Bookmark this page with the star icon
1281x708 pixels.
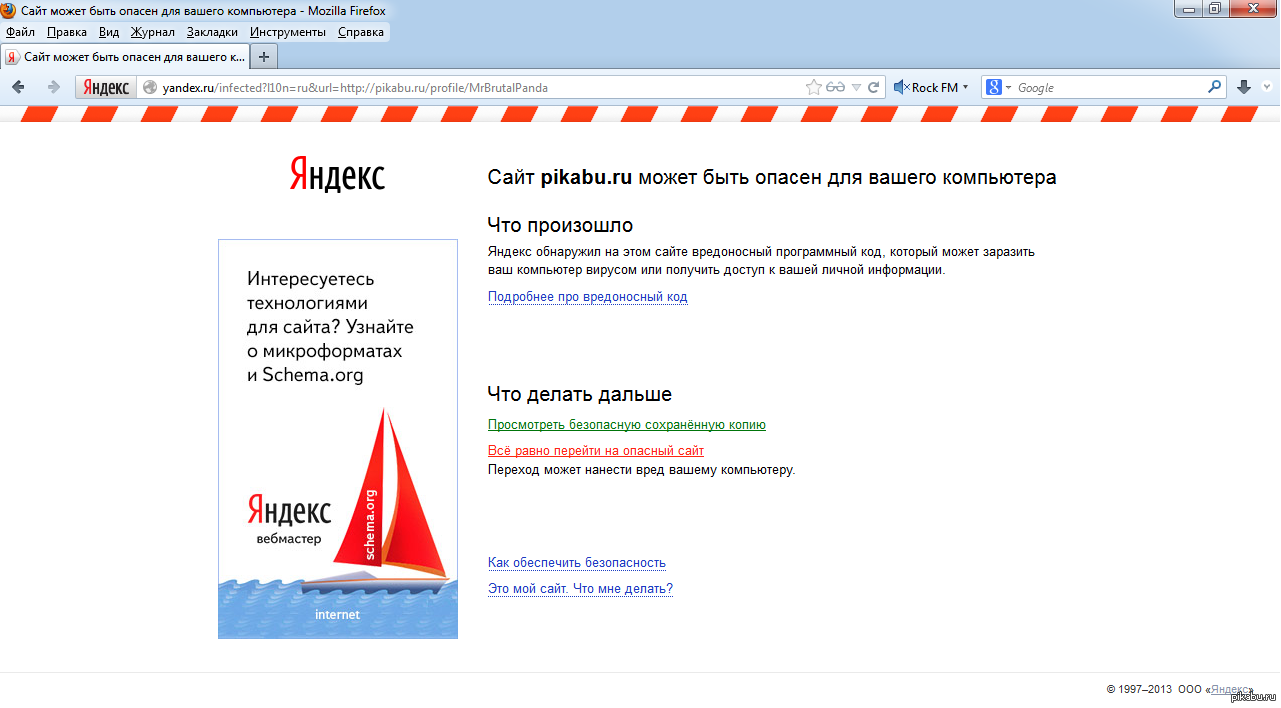[x=814, y=87]
